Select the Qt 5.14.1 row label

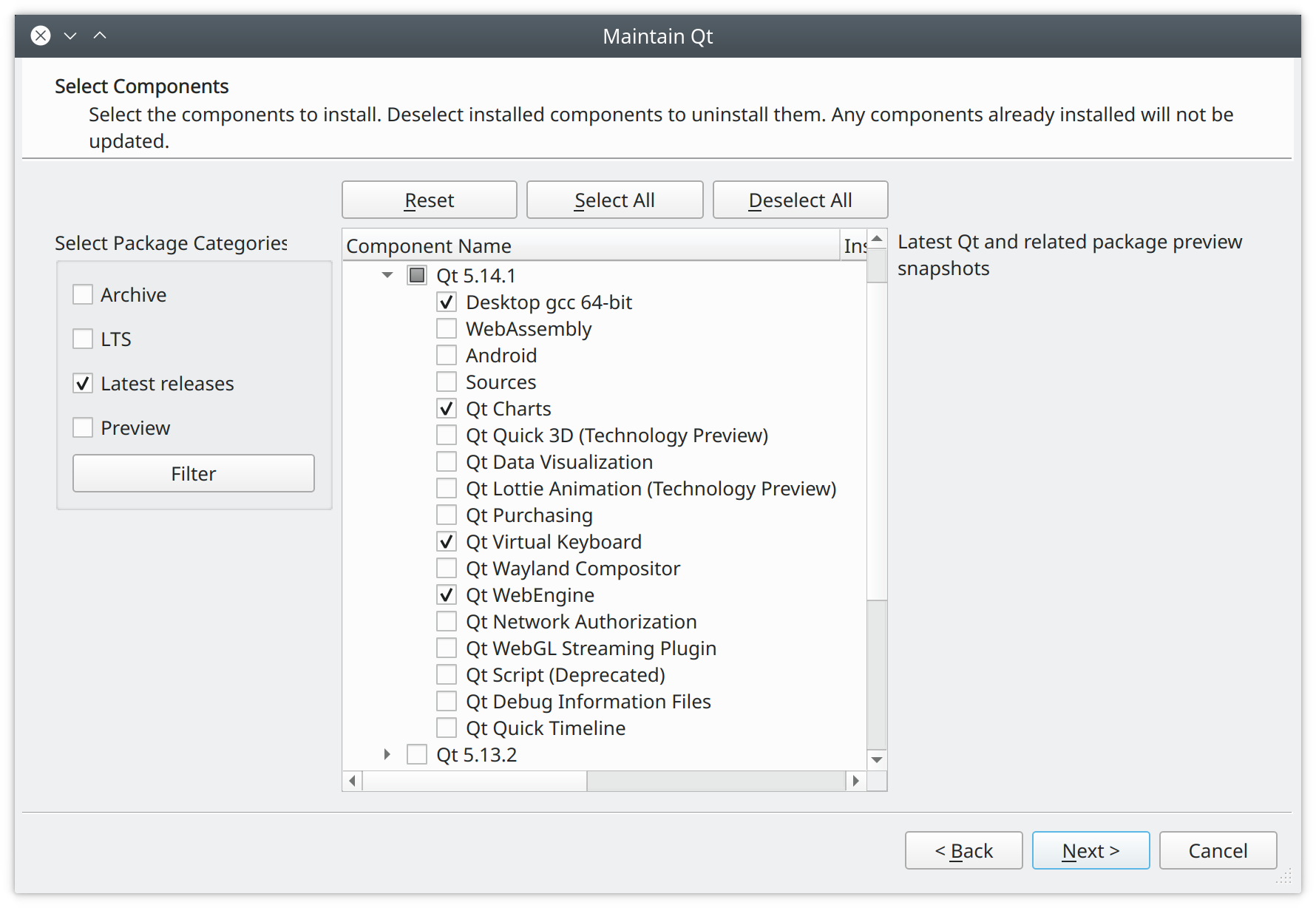(x=476, y=275)
